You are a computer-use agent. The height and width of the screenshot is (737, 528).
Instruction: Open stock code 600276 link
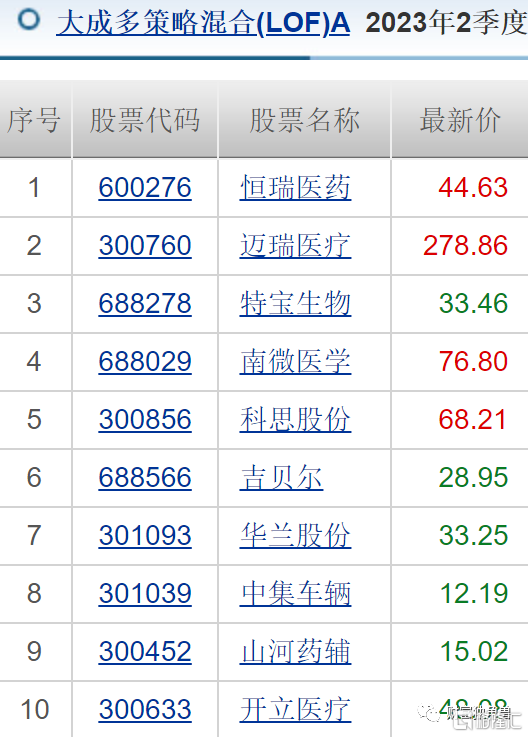click(x=145, y=188)
